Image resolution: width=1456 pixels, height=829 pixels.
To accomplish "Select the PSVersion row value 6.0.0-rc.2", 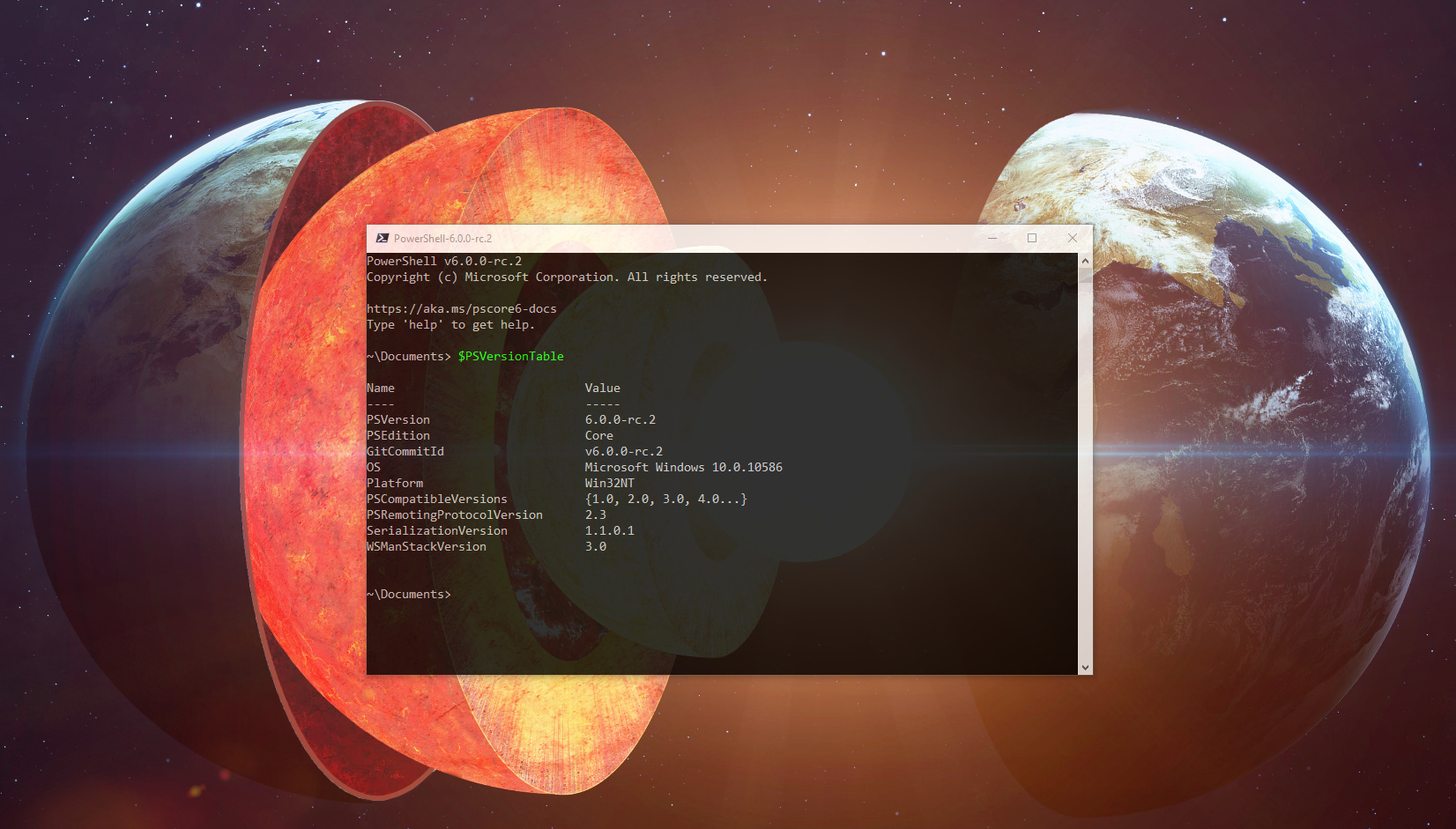I will 620,419.
